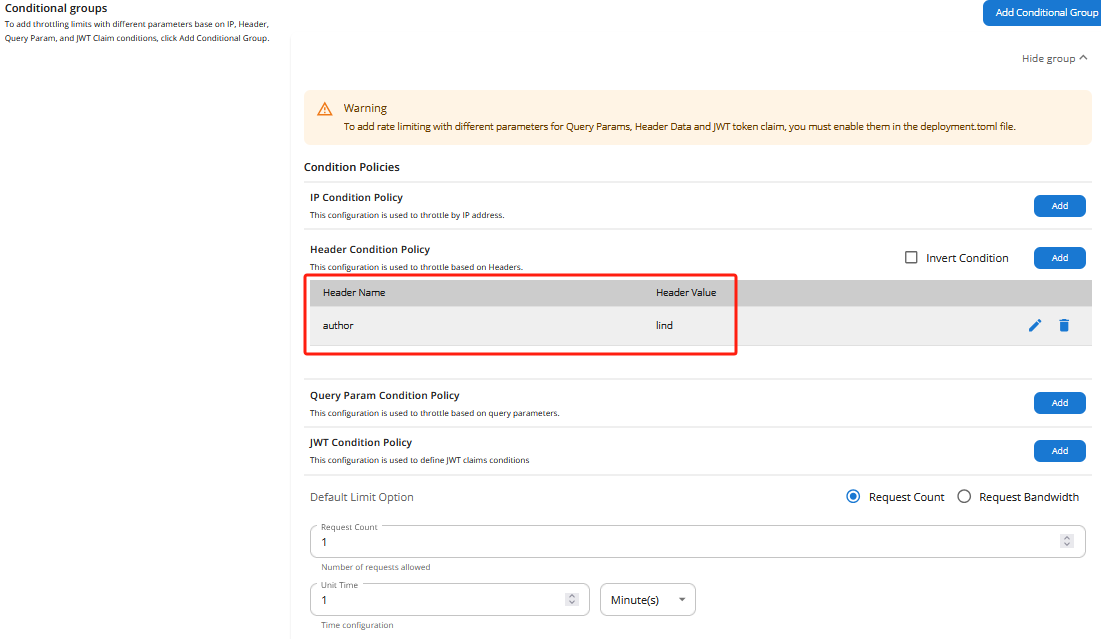Click the Header Name column heading
Image resolution: width=1101 pixels, height=639 pixels.
point(354,293)
